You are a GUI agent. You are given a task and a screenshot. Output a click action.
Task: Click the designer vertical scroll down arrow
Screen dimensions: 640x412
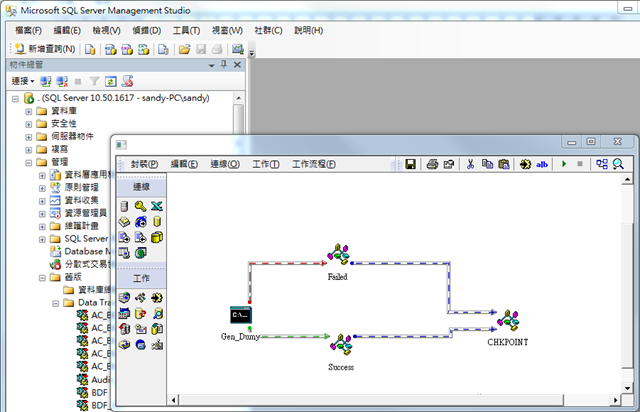coord(627,388)
